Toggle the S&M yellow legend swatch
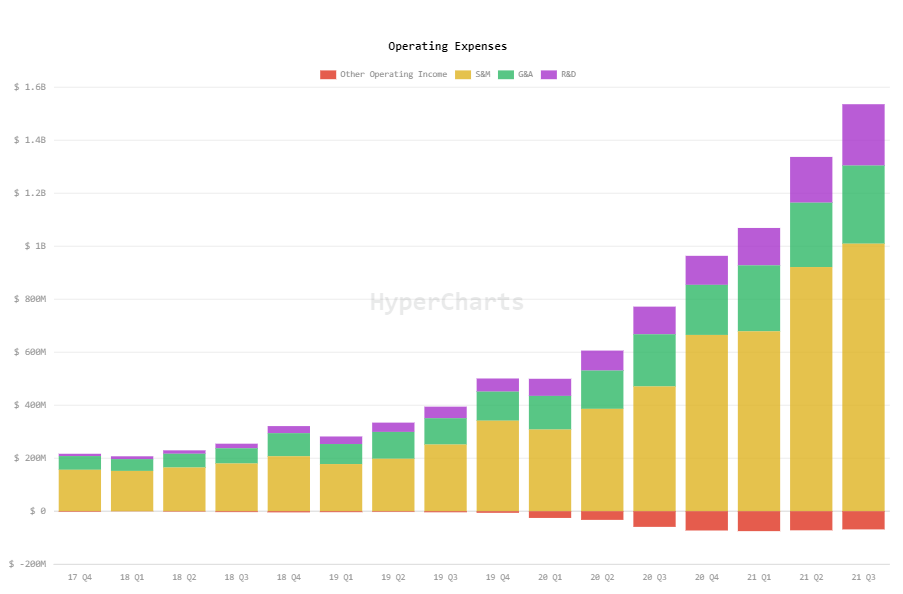Viewport: 903px width, 594px height. (462, 74)
